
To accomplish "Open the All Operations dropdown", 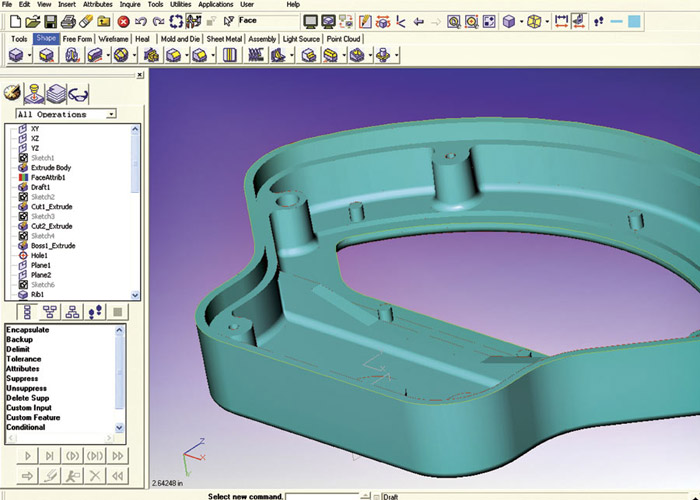I will (x=110, y=114).
